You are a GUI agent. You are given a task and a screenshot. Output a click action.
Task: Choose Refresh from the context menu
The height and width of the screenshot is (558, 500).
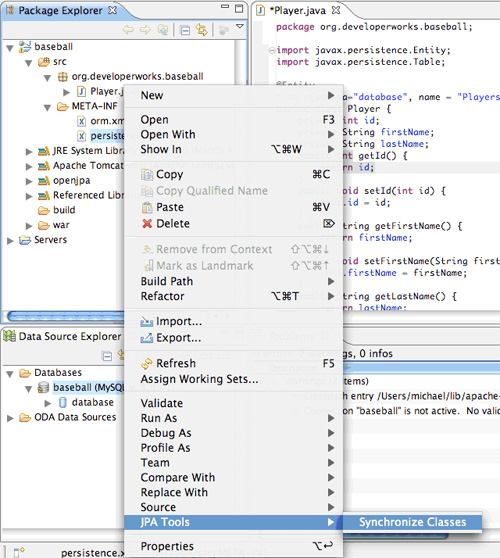(233, 363)
